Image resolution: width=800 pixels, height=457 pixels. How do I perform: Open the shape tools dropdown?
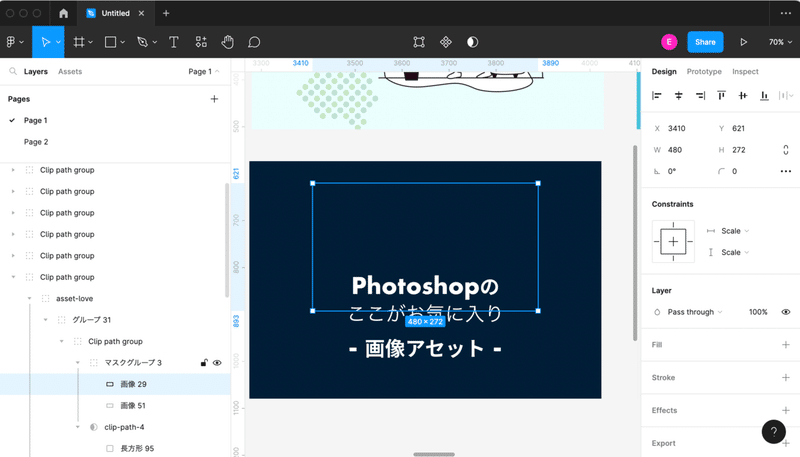click(x=122, y=42)
